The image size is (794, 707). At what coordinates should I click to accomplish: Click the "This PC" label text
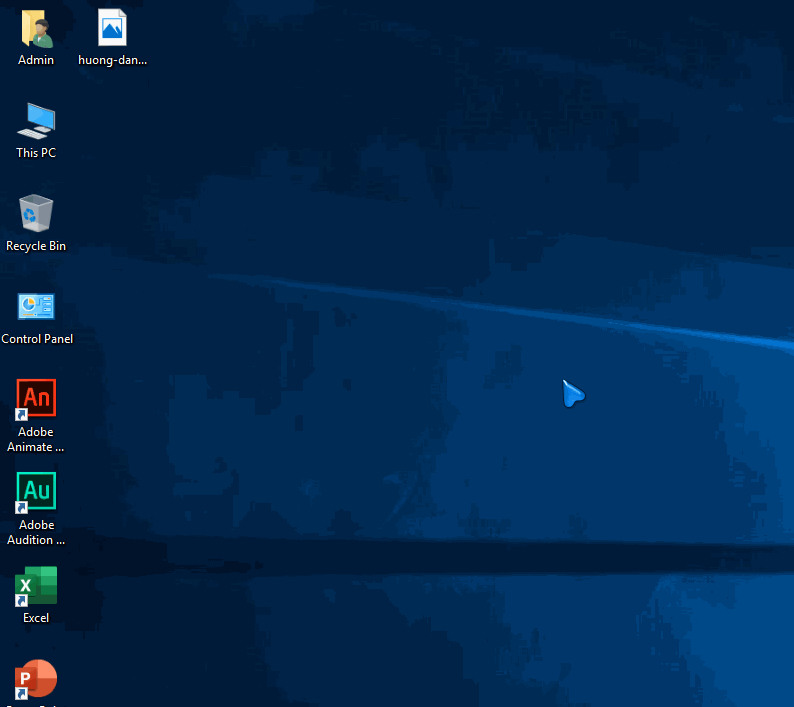pos(36,153)
